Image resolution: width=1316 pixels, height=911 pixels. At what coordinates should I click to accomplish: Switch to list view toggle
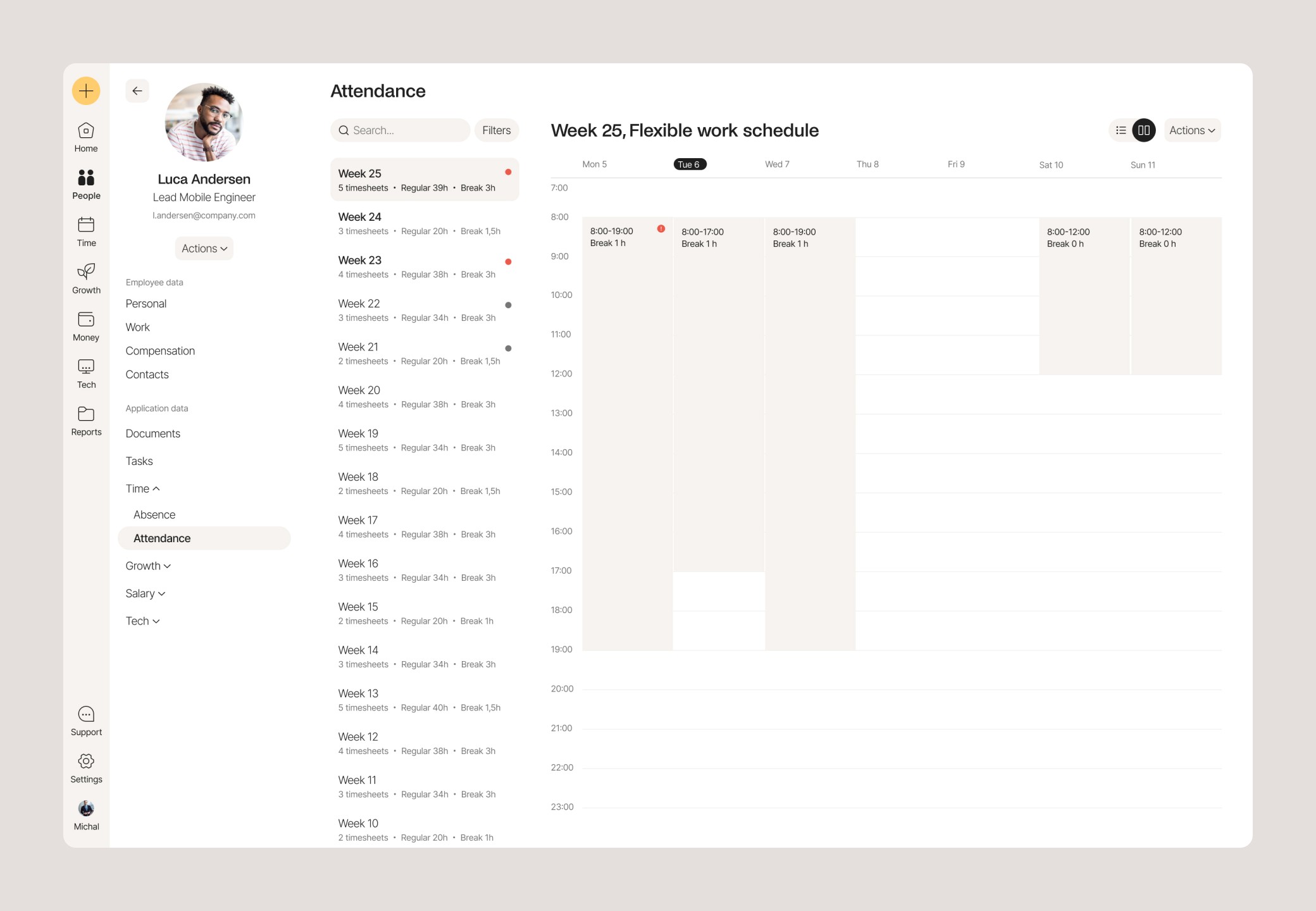pyautogui.click(x=1121, y=130)
